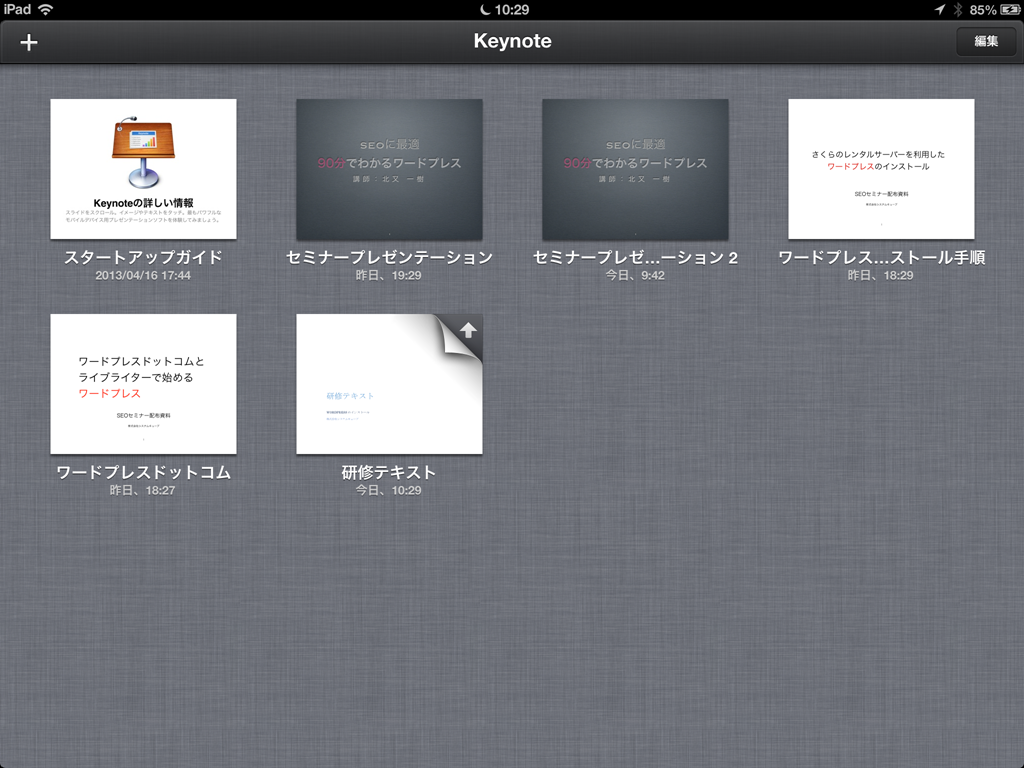Tap the plus icon to add a presentation
Screen dimensions: 1024x768
[29, 42]
